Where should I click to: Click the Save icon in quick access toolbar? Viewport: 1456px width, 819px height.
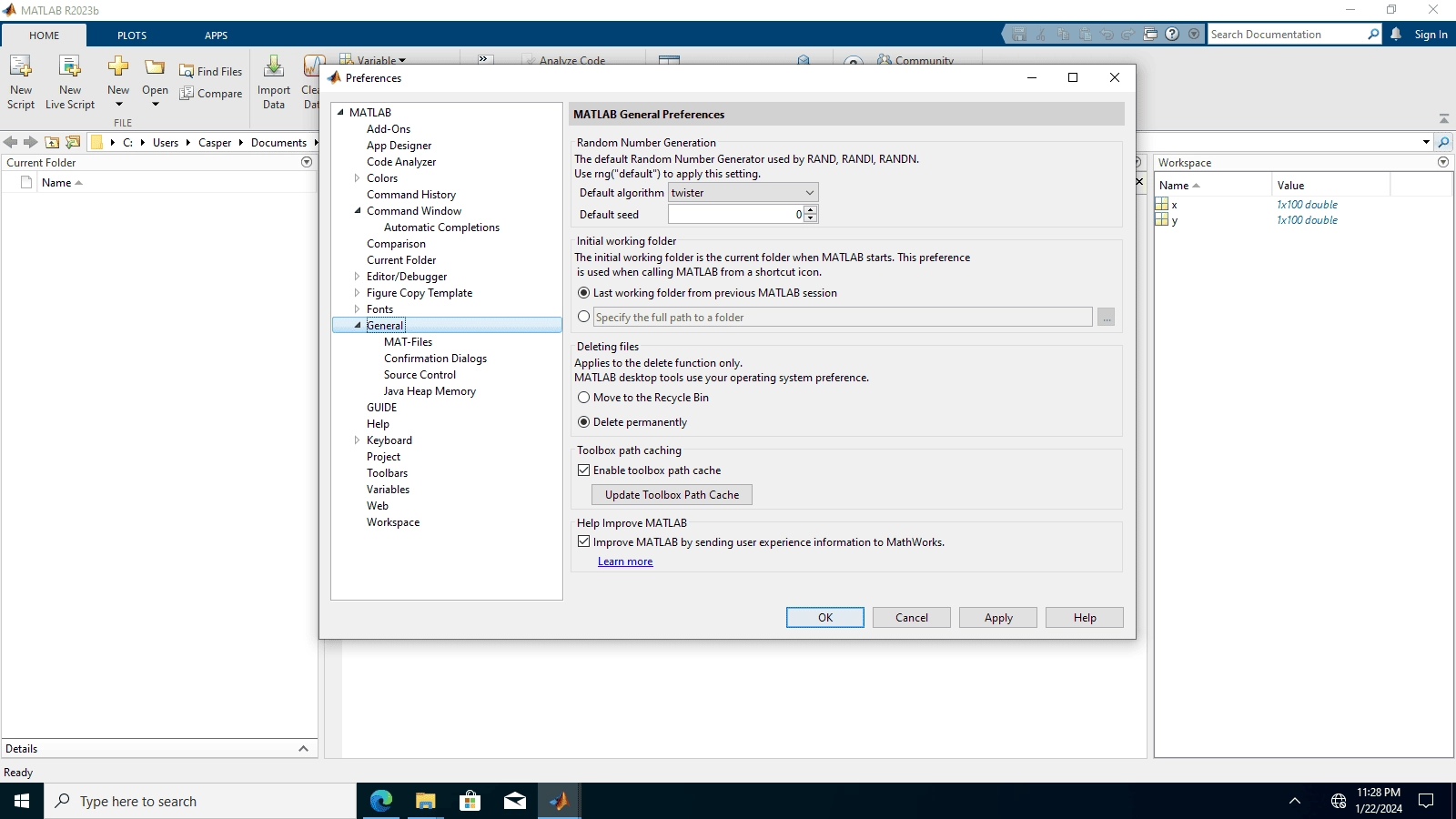coord(1019,35)
